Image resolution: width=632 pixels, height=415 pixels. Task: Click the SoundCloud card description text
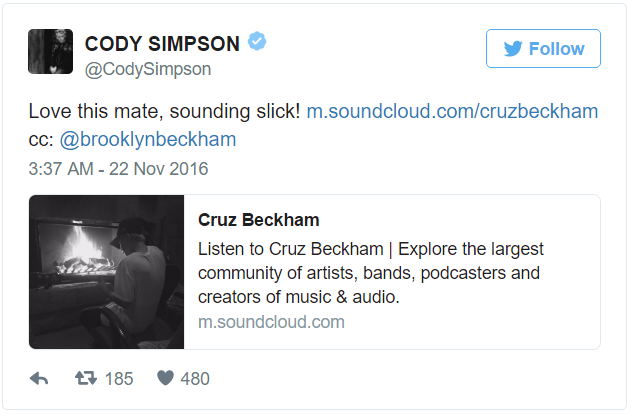370,272
